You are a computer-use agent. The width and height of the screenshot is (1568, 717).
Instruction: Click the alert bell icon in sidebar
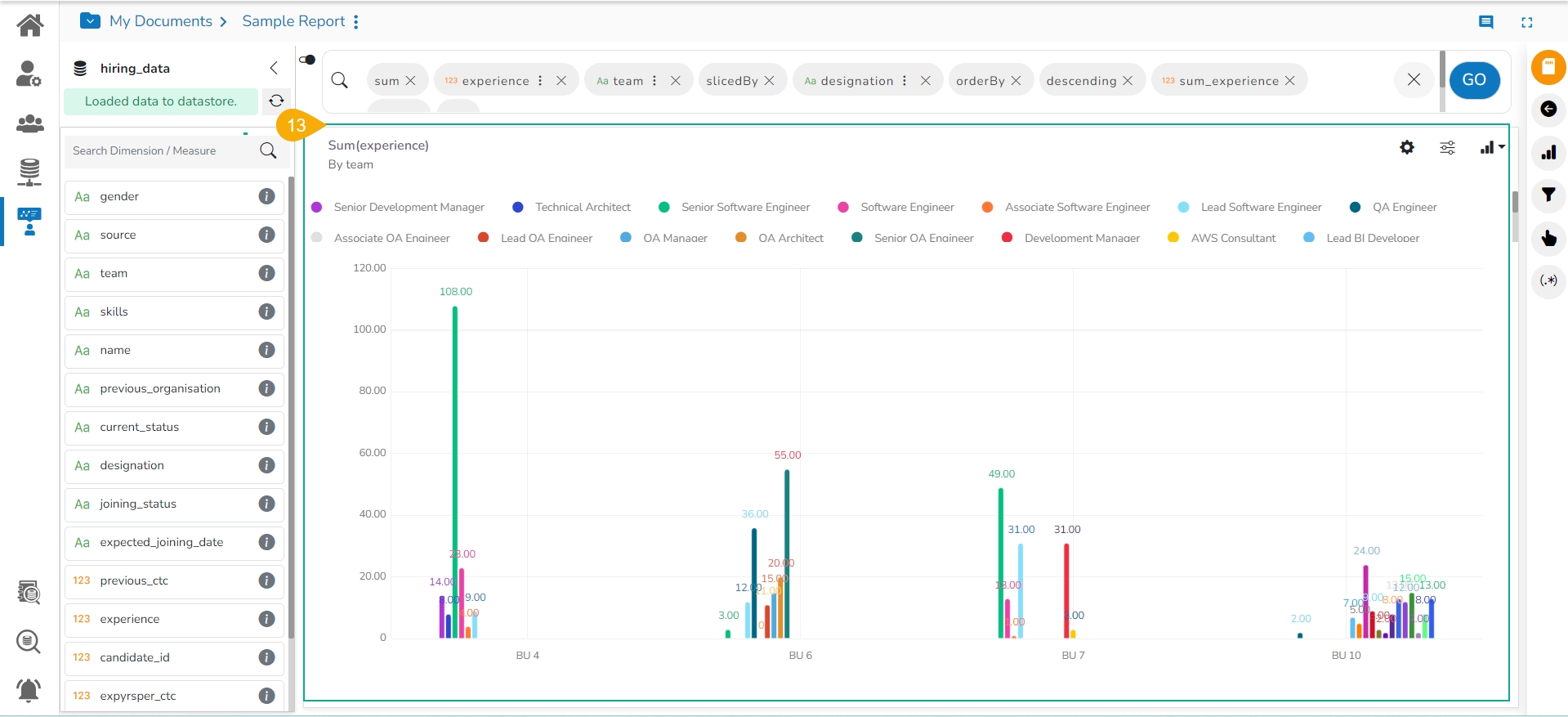pos(29,690)
